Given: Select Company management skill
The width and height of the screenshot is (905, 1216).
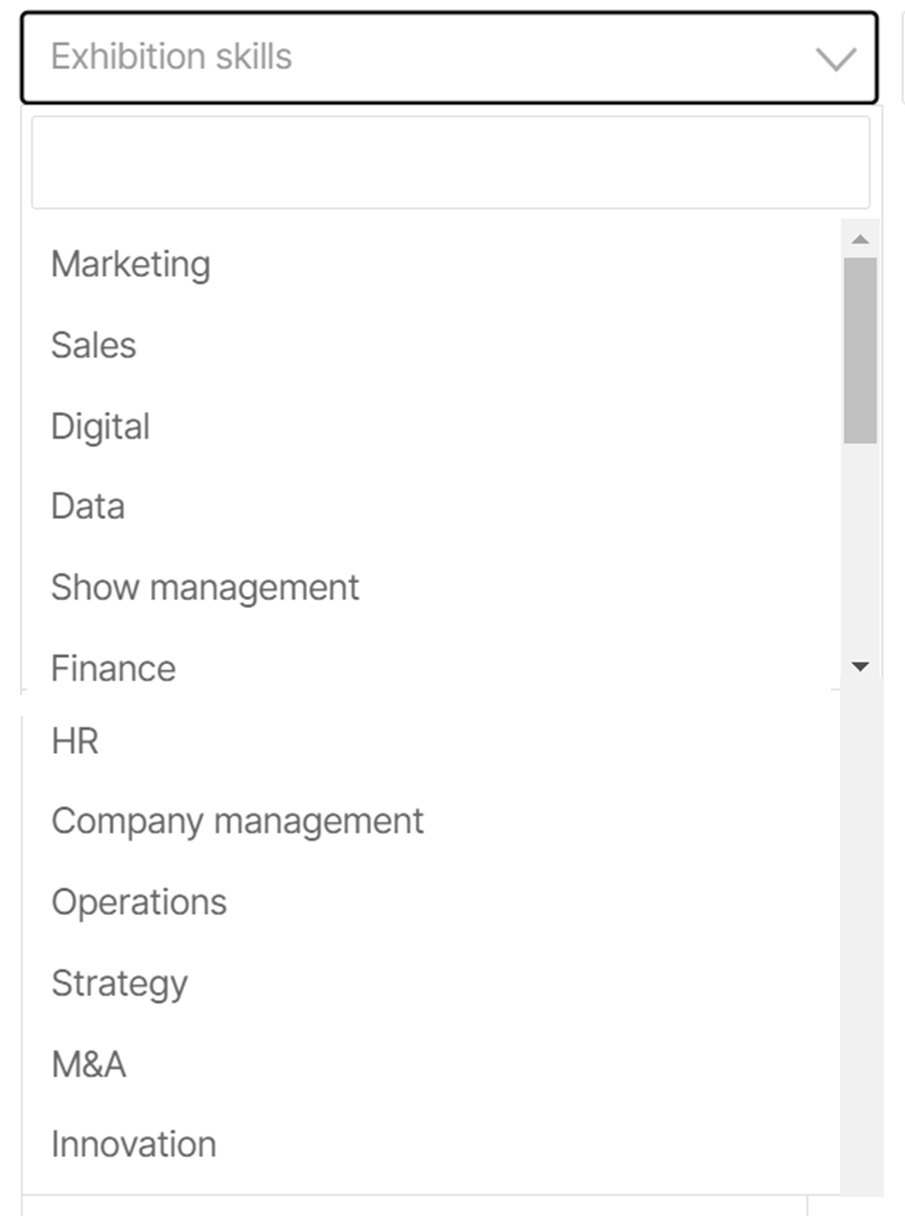Looking at the screenshot, I should click(x=238, y=822).
